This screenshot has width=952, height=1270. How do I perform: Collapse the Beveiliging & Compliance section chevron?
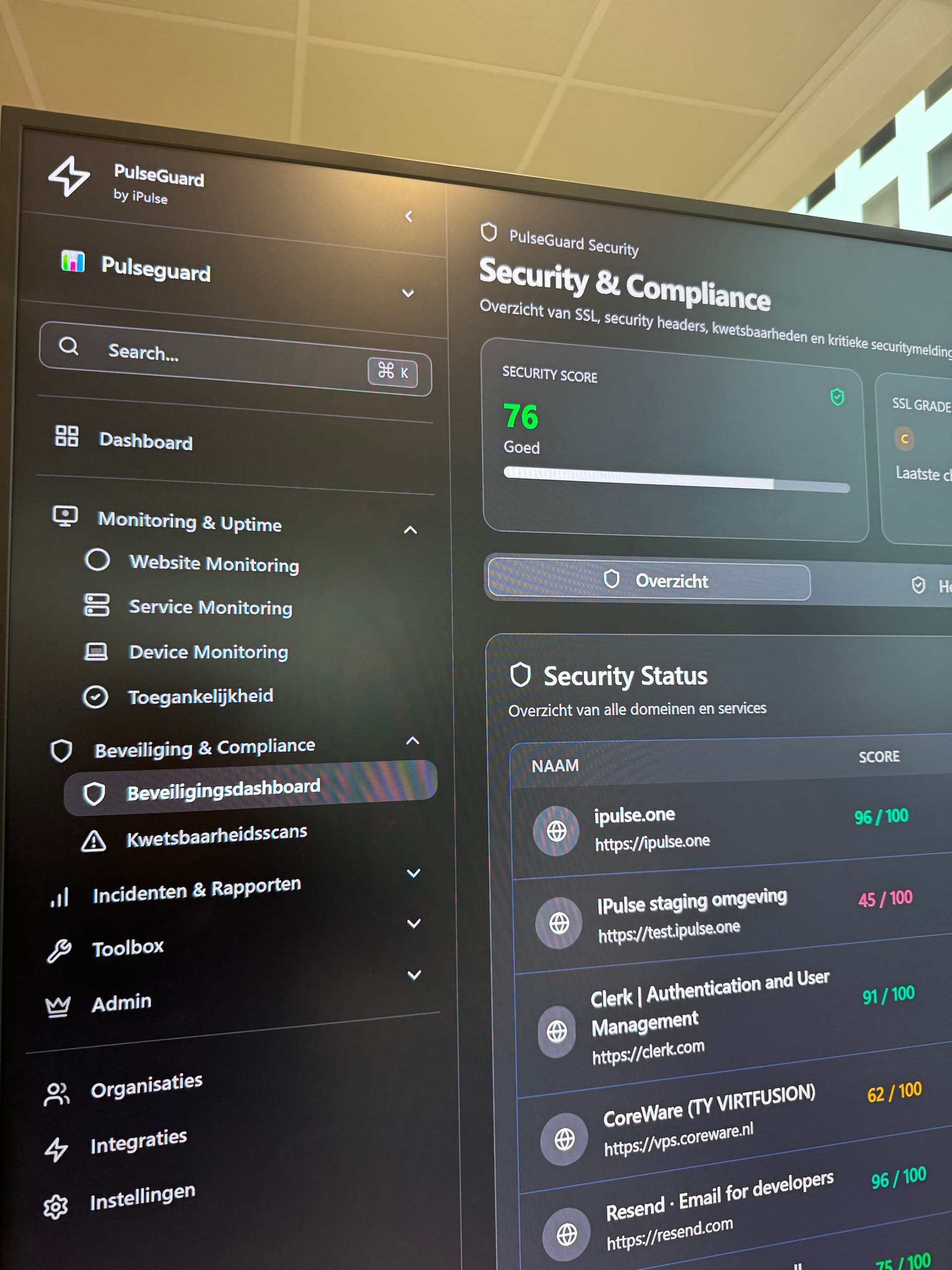coord(413,741)
